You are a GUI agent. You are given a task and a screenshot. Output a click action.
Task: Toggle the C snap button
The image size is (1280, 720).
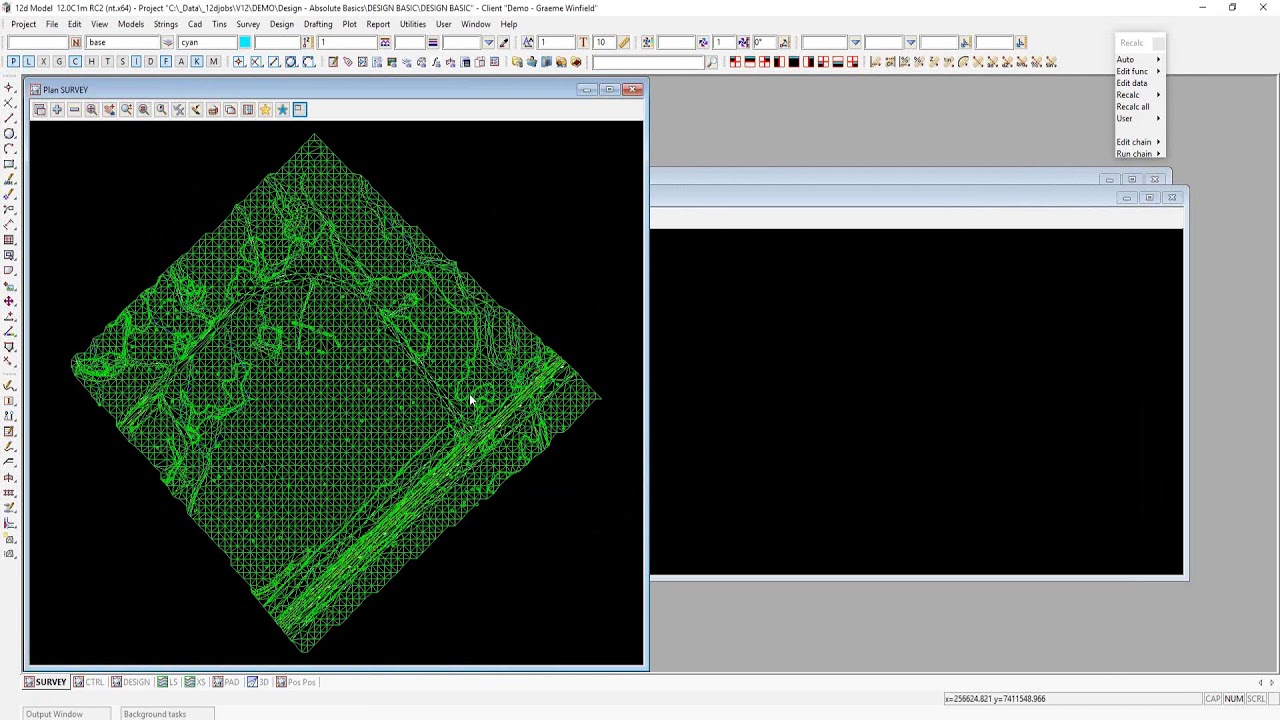pyautogui.click(x=75, y=62)
